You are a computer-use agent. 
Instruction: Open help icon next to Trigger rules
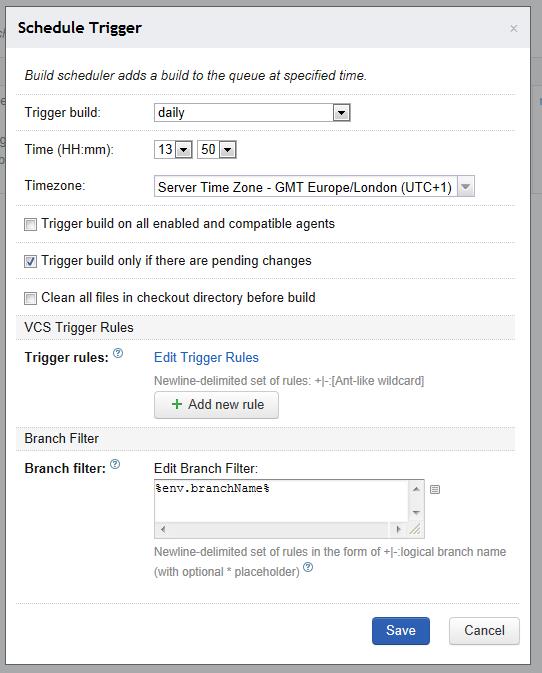click(x=118, y=353)
